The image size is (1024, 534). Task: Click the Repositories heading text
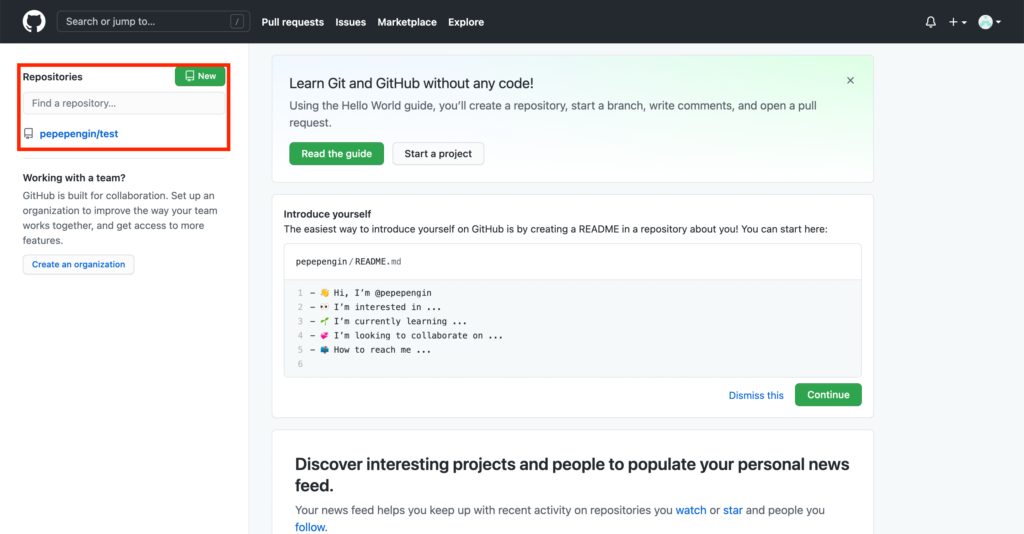point(52,77)
